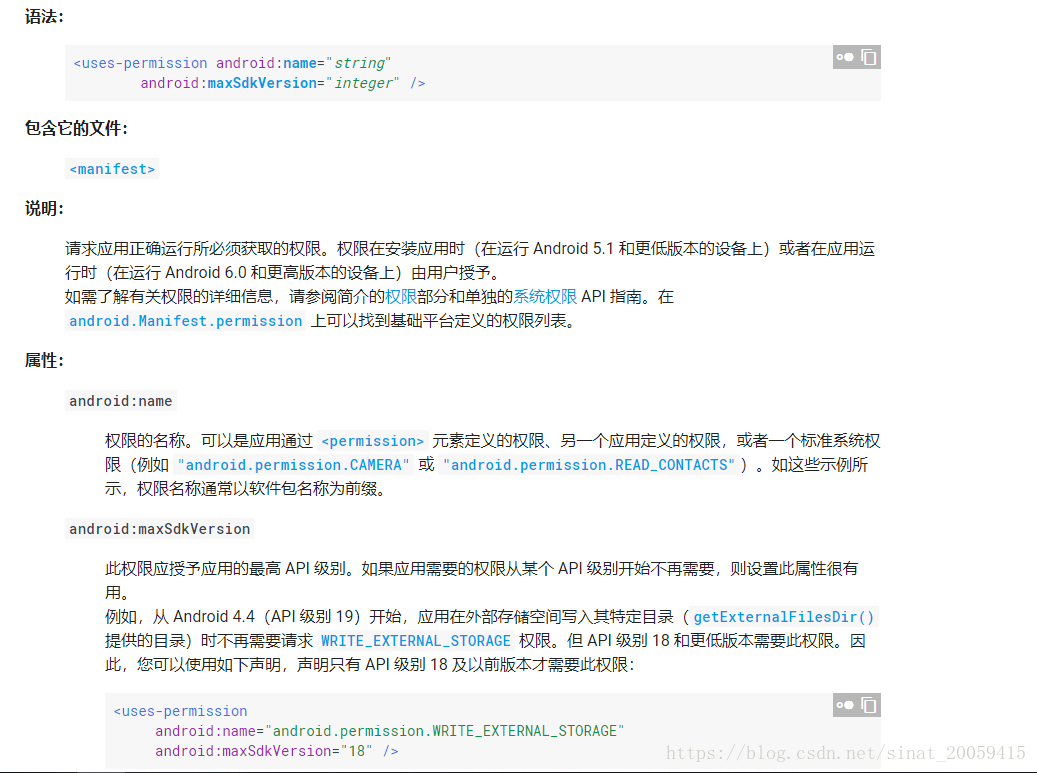
Task: Click <uses-permission in syntax code block
Action: [140, 63]
